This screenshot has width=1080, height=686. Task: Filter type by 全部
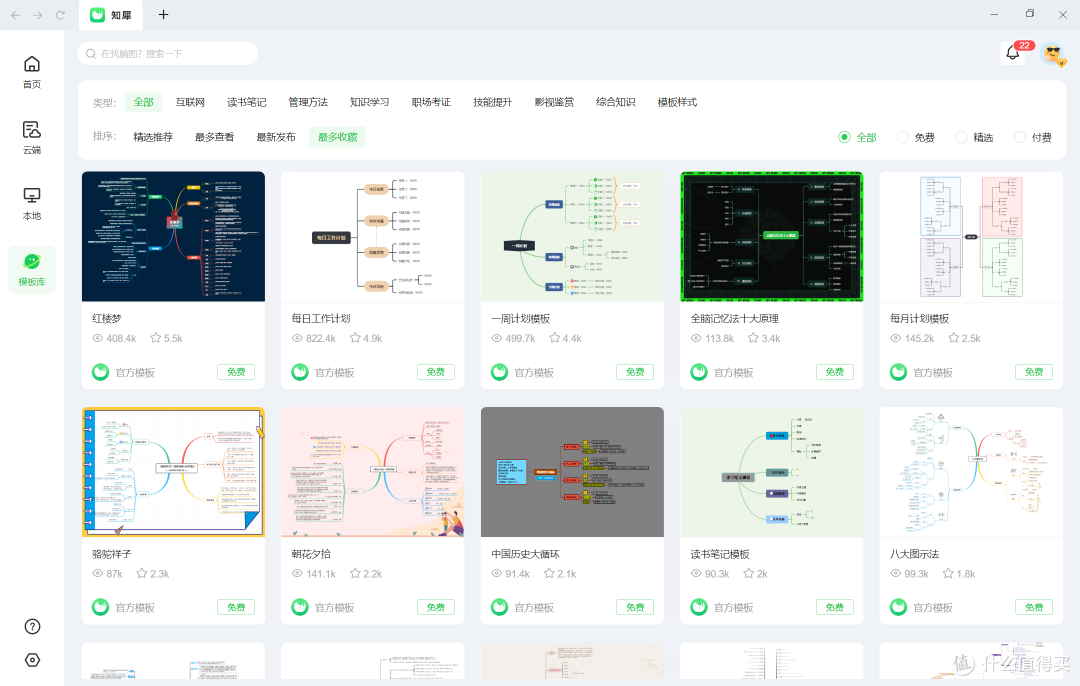tap(143, 102)
